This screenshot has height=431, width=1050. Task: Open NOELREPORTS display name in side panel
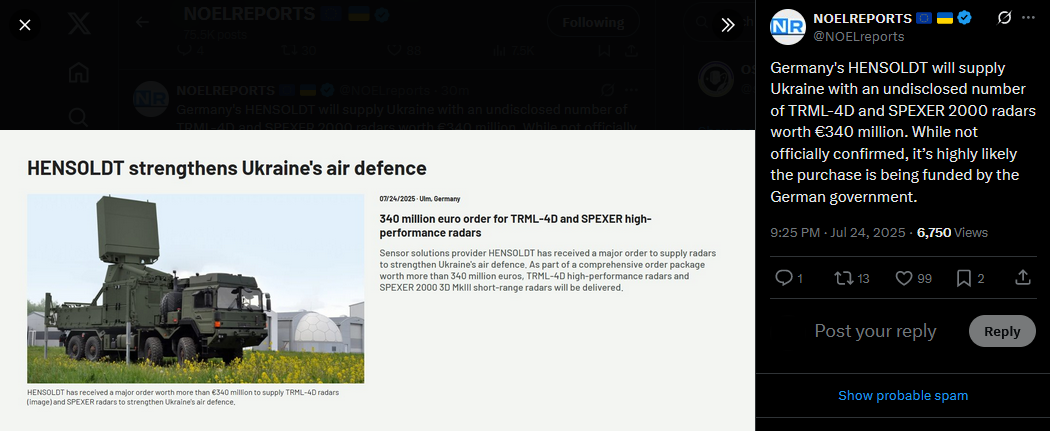coord(862,18)
